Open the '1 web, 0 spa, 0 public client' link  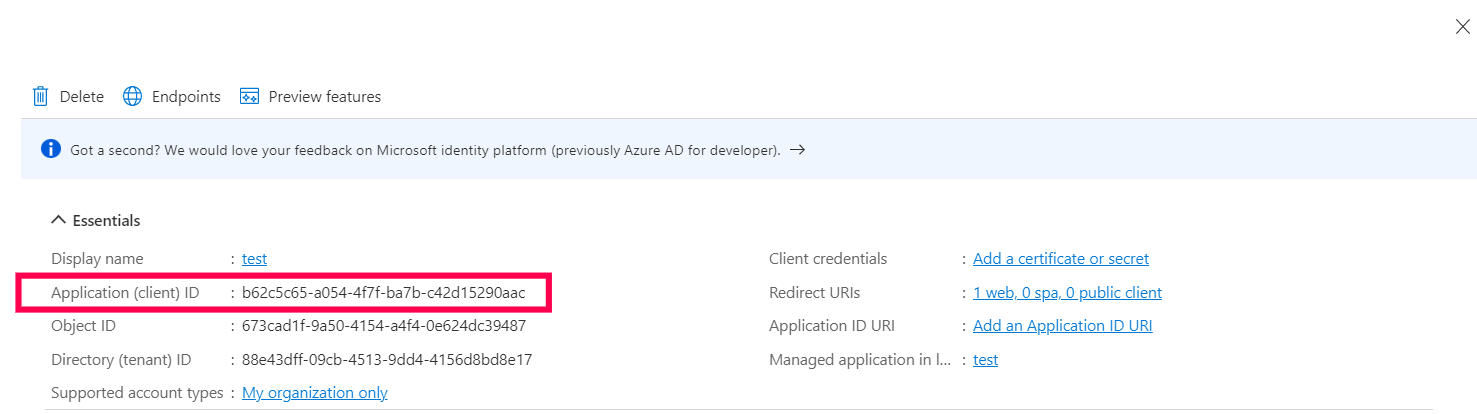point(1067,293)
